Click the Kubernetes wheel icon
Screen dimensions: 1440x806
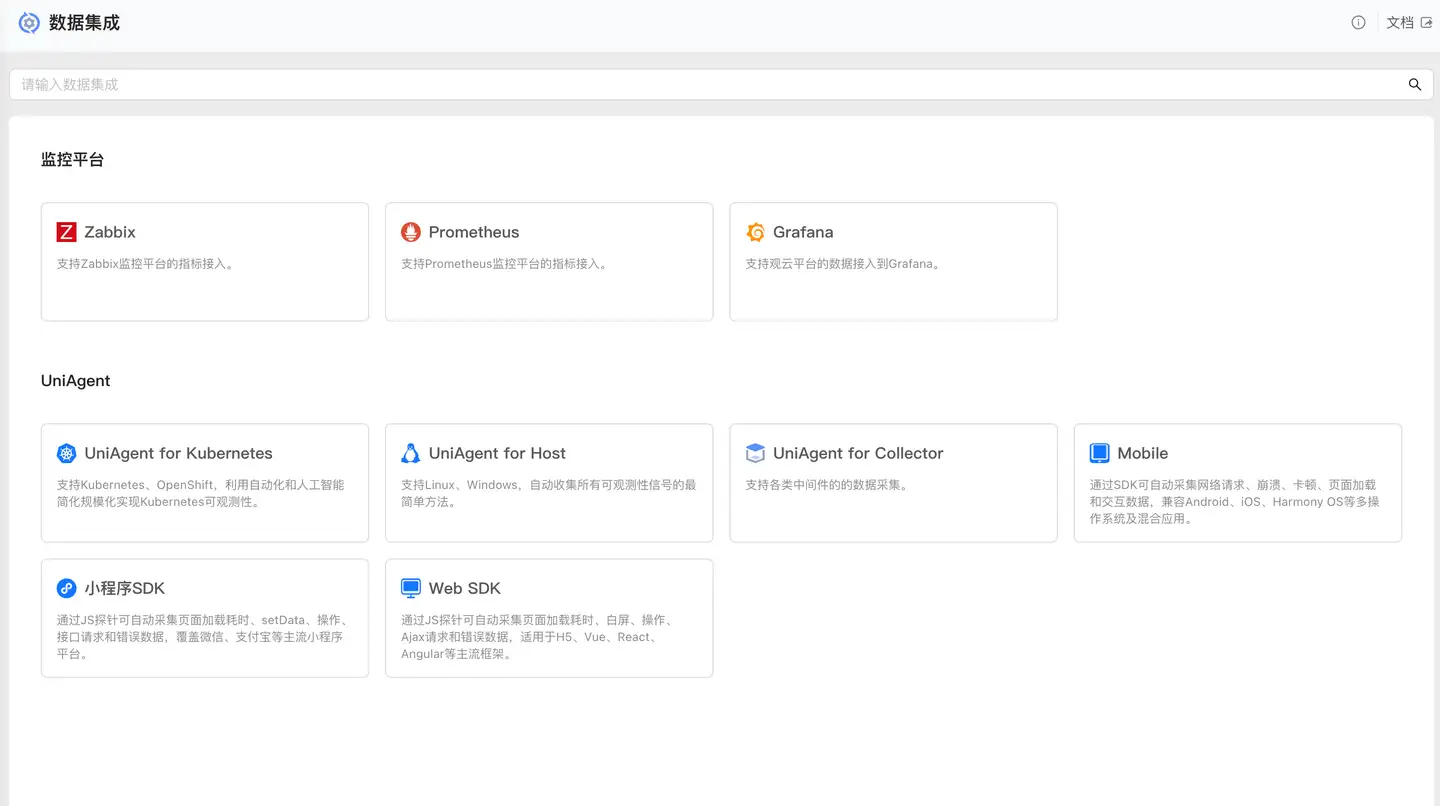pos(66,453)
